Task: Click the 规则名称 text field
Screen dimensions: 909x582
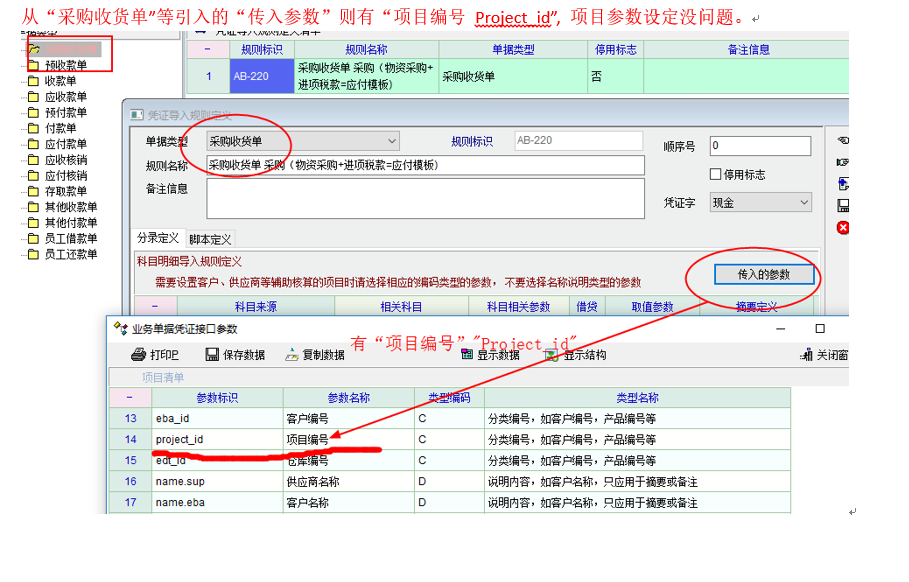Action: click(x=425, y=166)
